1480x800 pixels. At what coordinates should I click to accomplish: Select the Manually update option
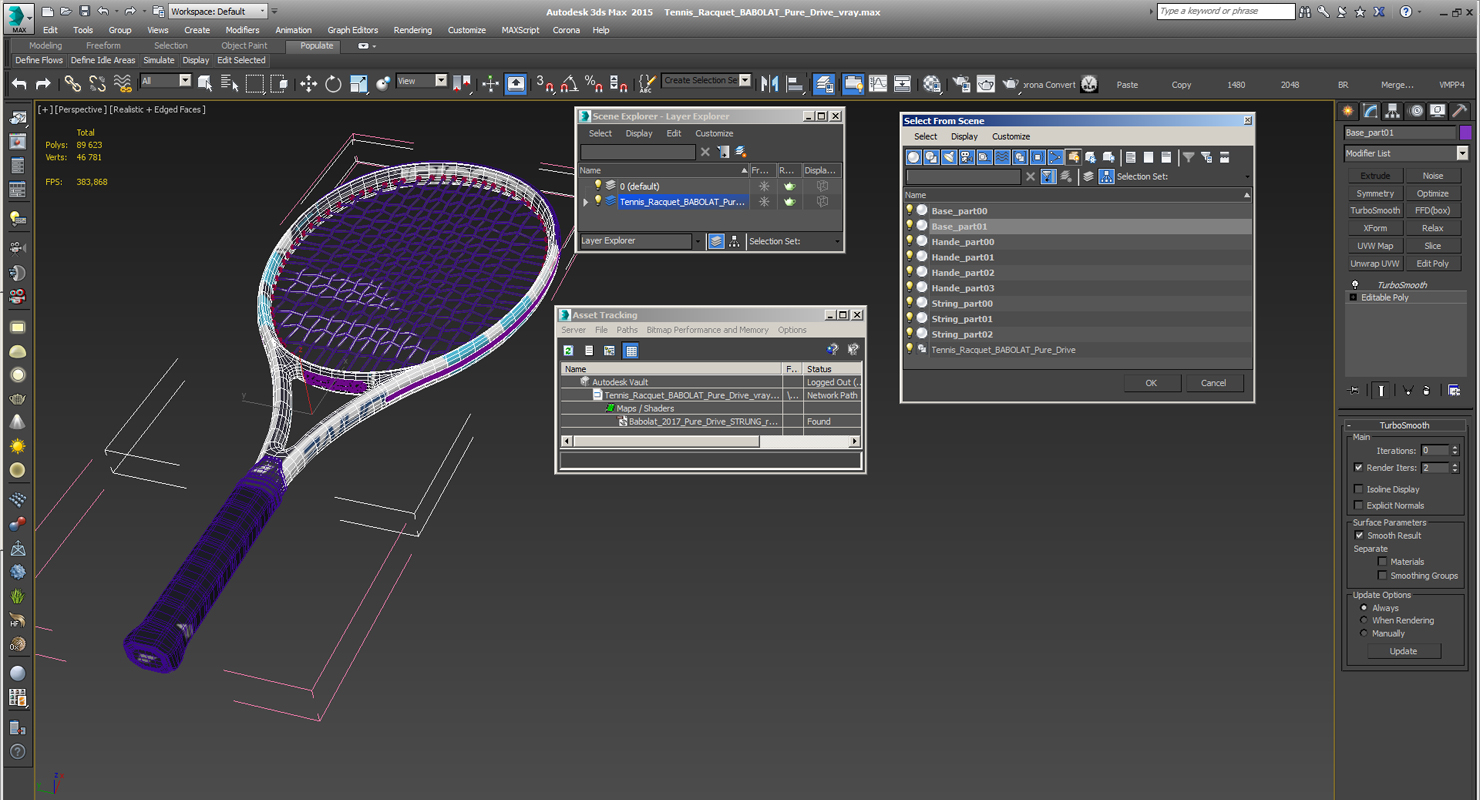(1363, 633)
